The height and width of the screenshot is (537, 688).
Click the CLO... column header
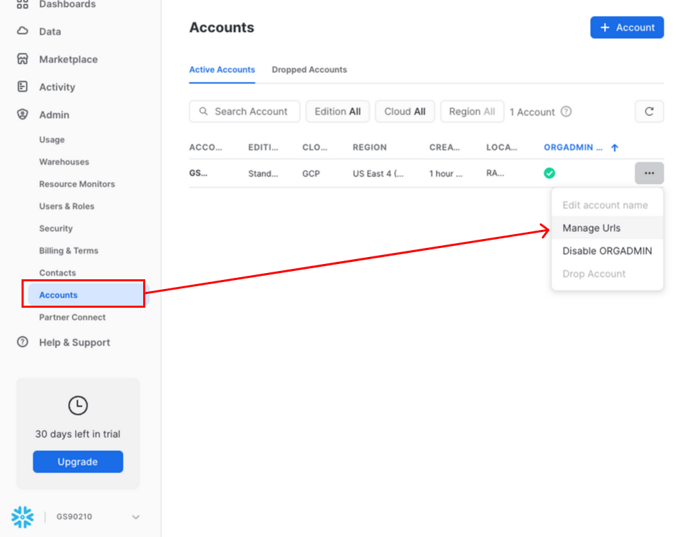(315, 147)
